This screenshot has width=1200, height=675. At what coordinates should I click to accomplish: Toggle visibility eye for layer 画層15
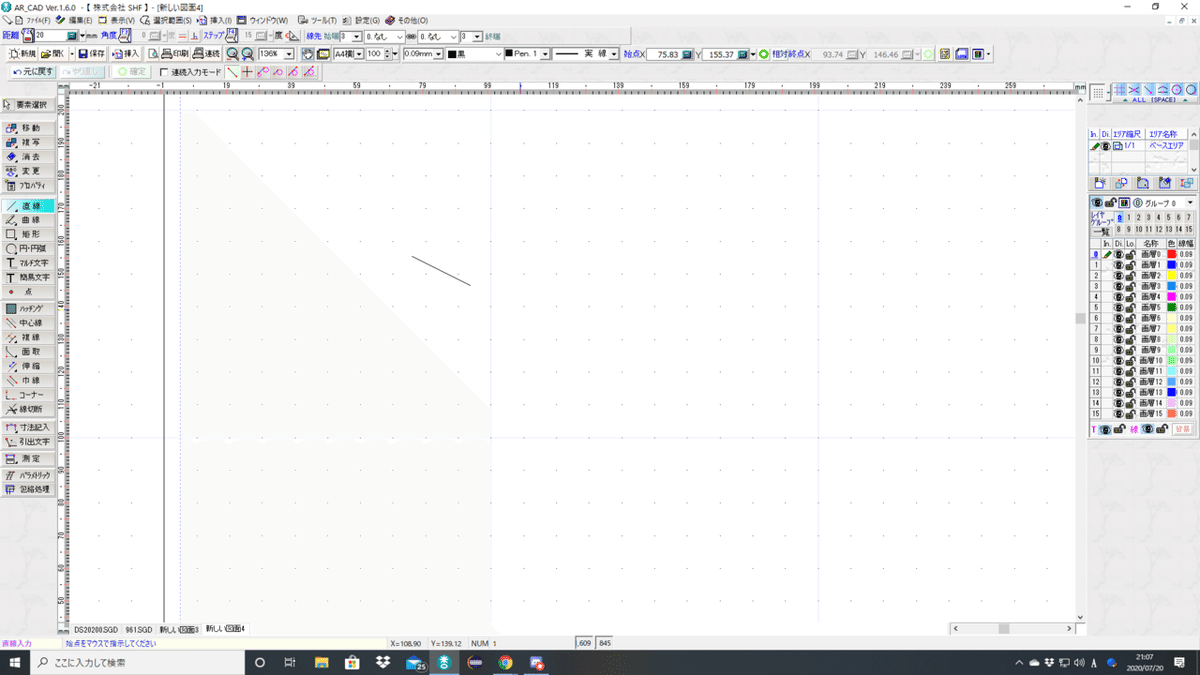[1119, 414]
